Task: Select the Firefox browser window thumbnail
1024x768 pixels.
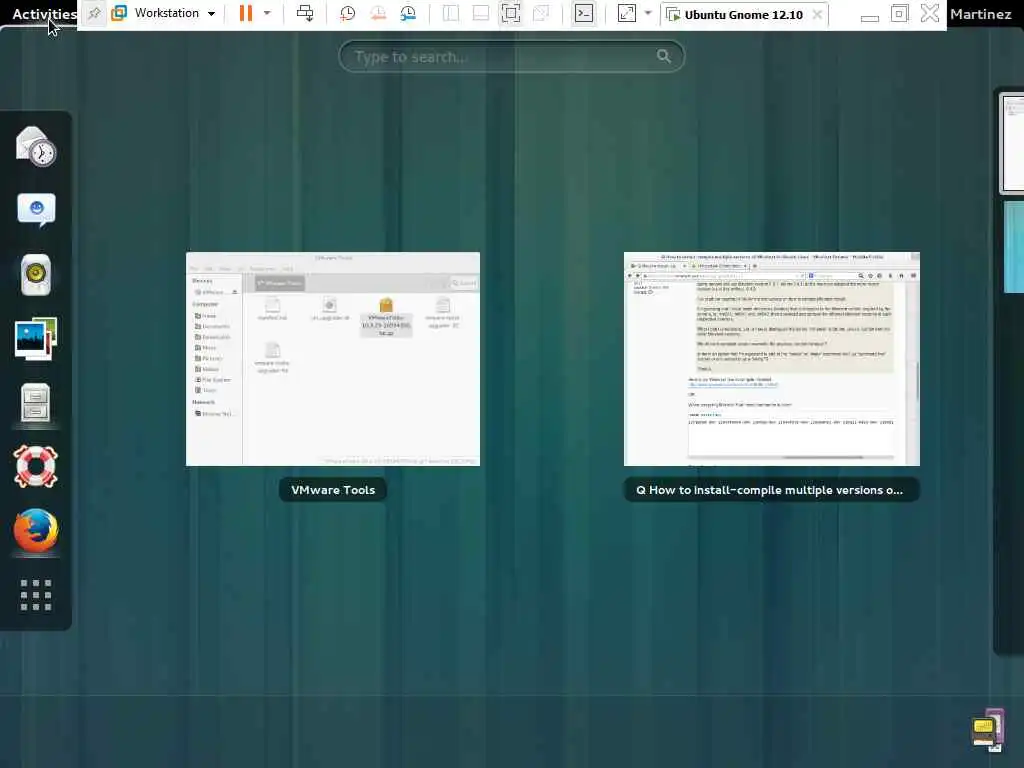Action: click(x=772, y=359)
